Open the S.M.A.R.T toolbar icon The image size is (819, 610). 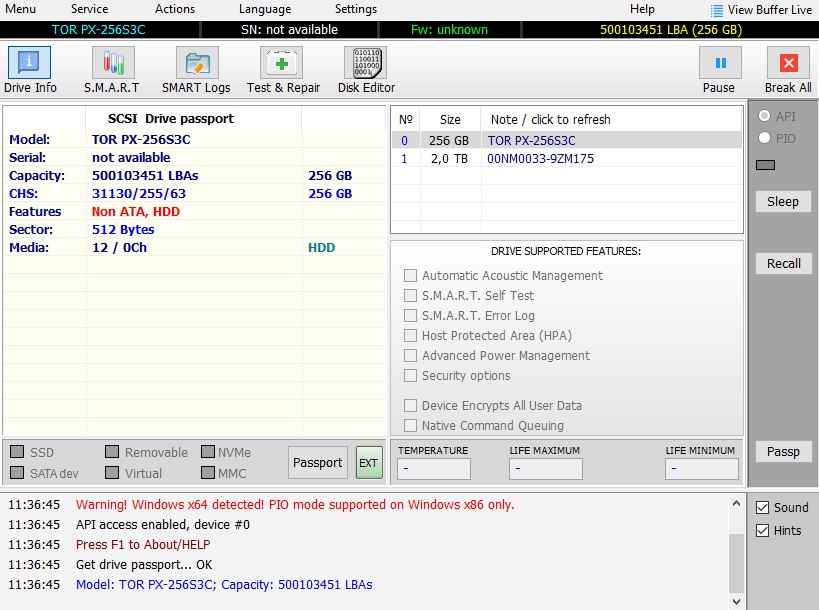(x=112, y=70)
